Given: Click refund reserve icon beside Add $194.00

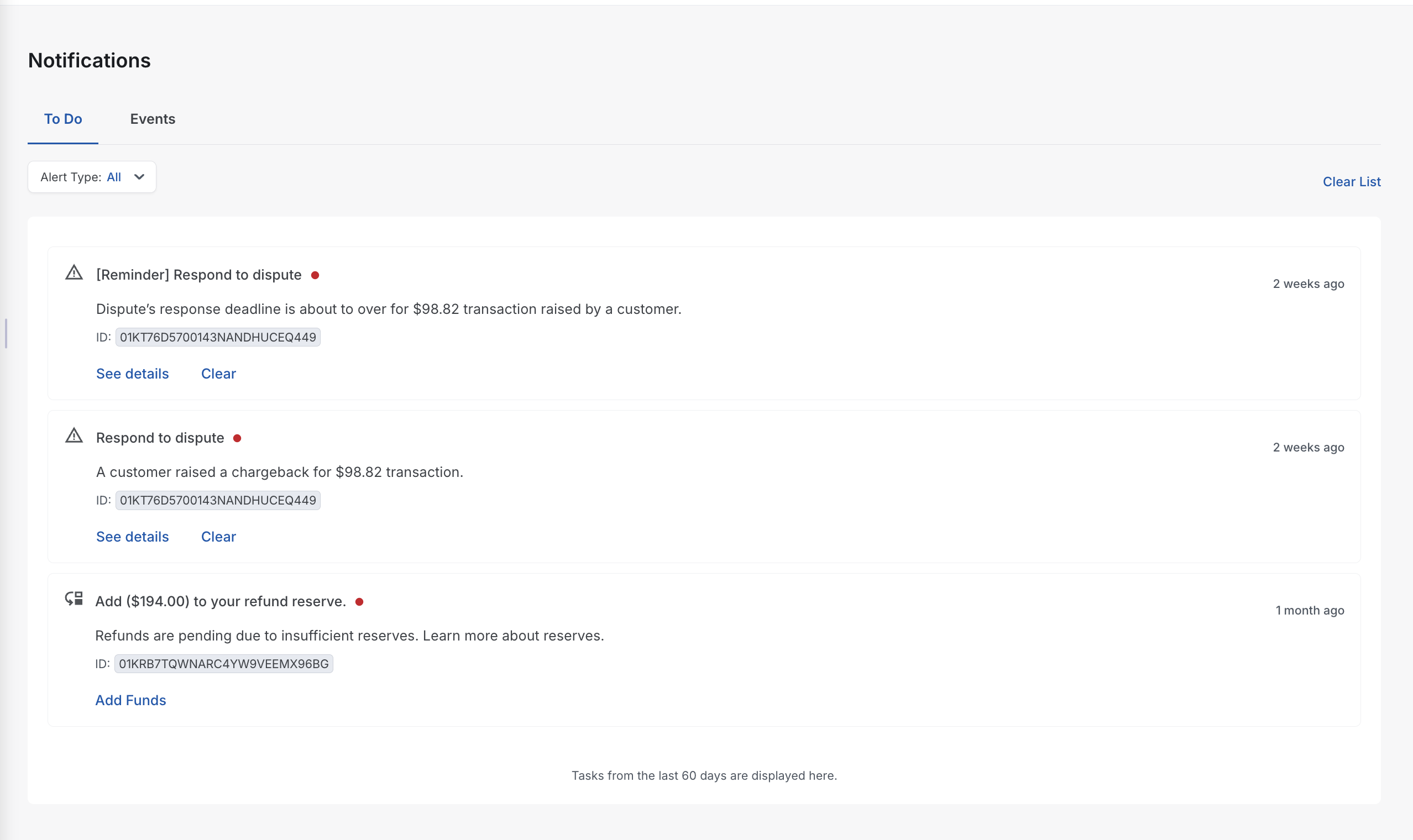Looking at the screenshot, I should point(74,599).
